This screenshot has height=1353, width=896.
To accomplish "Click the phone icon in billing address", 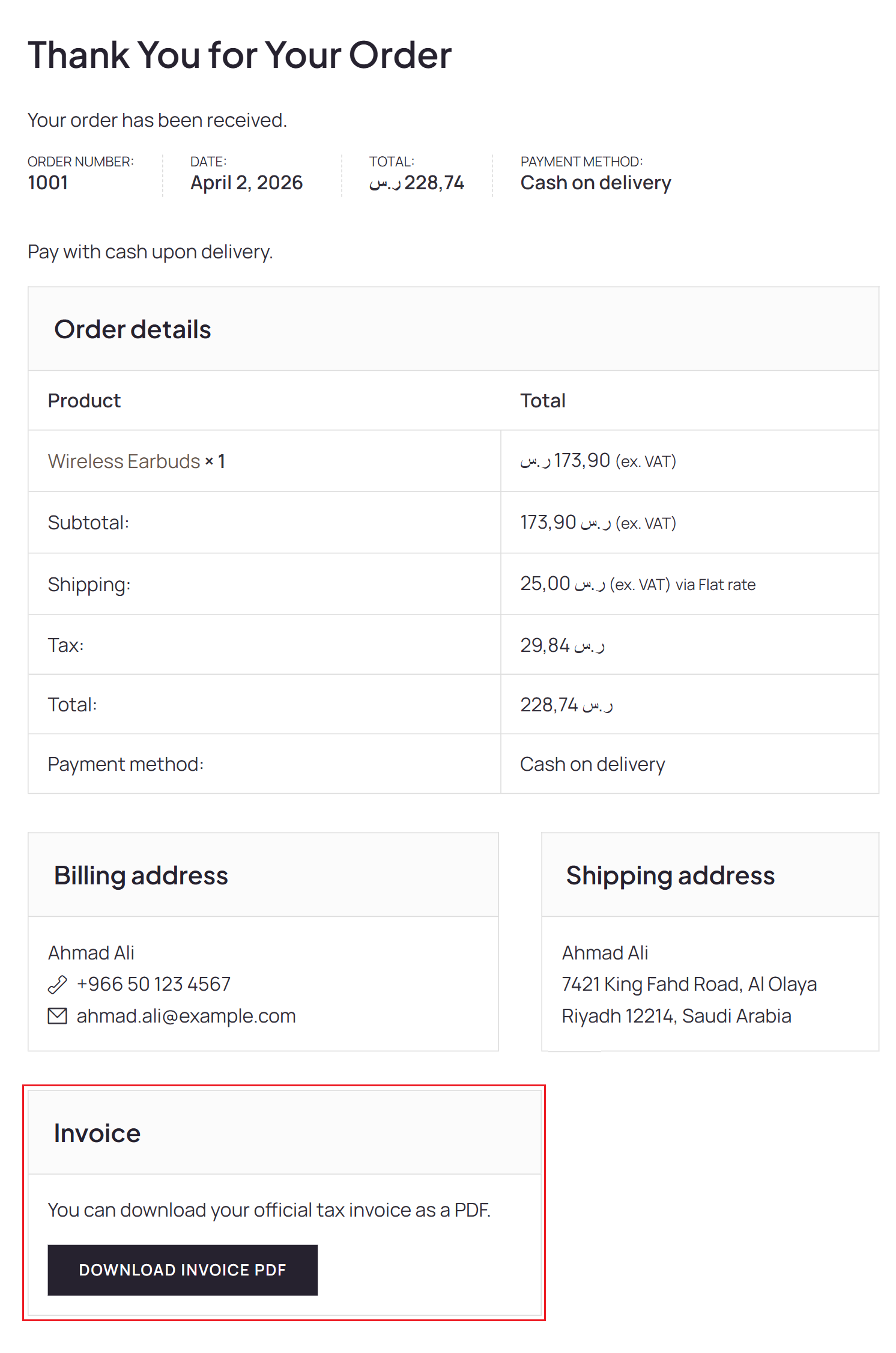I will pos(57,985).
